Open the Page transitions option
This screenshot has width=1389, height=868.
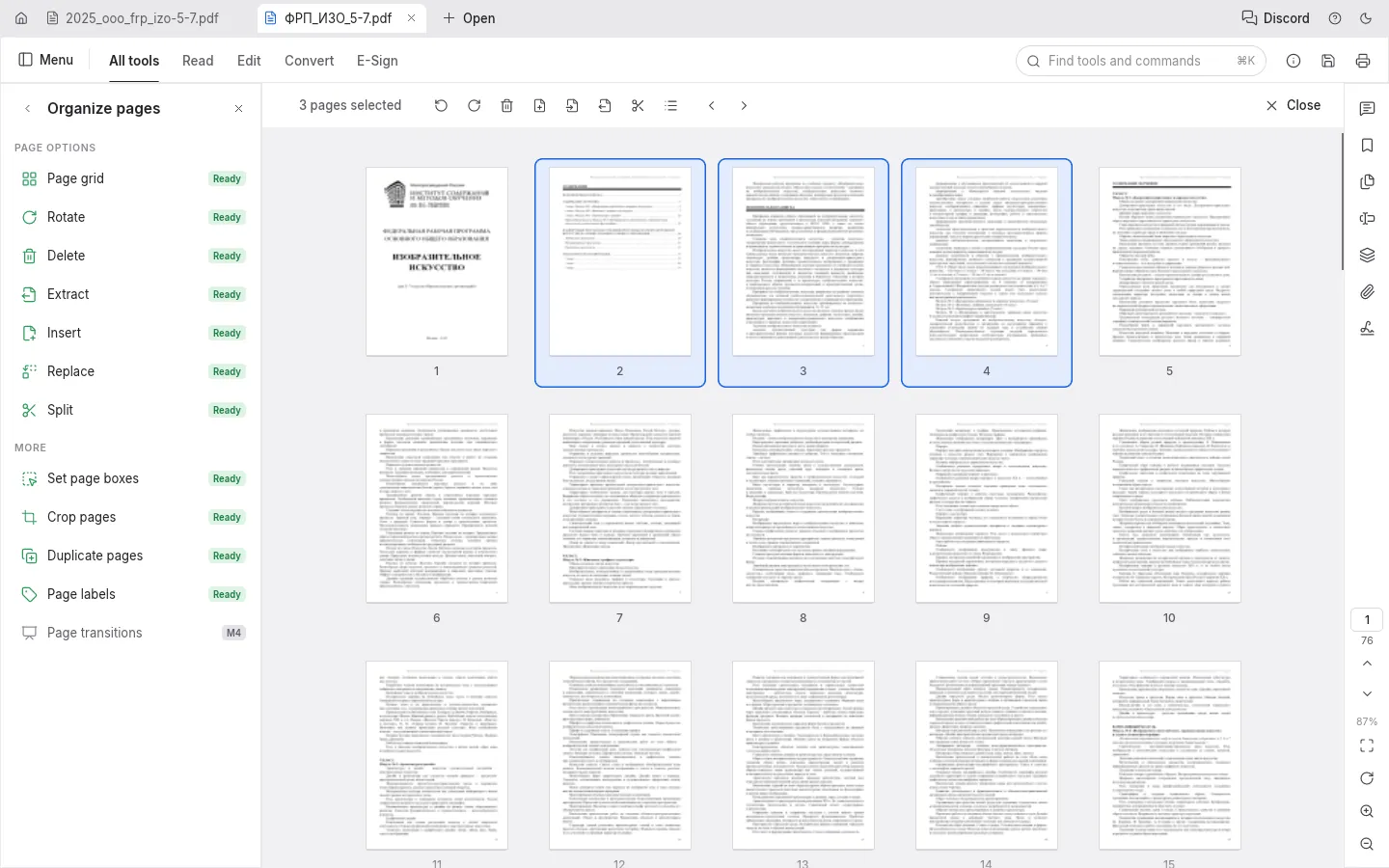click(x=133, y=633)
